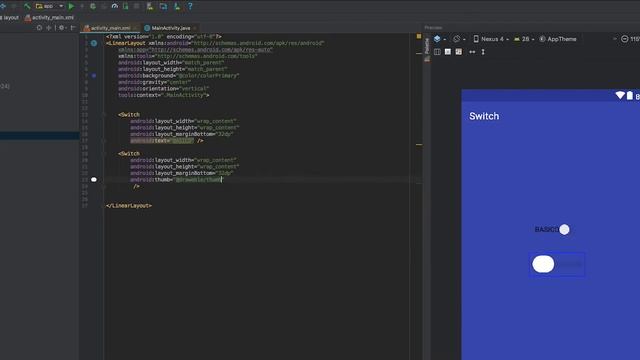Collapse the first Switch tag fold marker
Image resolution: width=640 pixels, height=360 pixels.
coord(104,115)
